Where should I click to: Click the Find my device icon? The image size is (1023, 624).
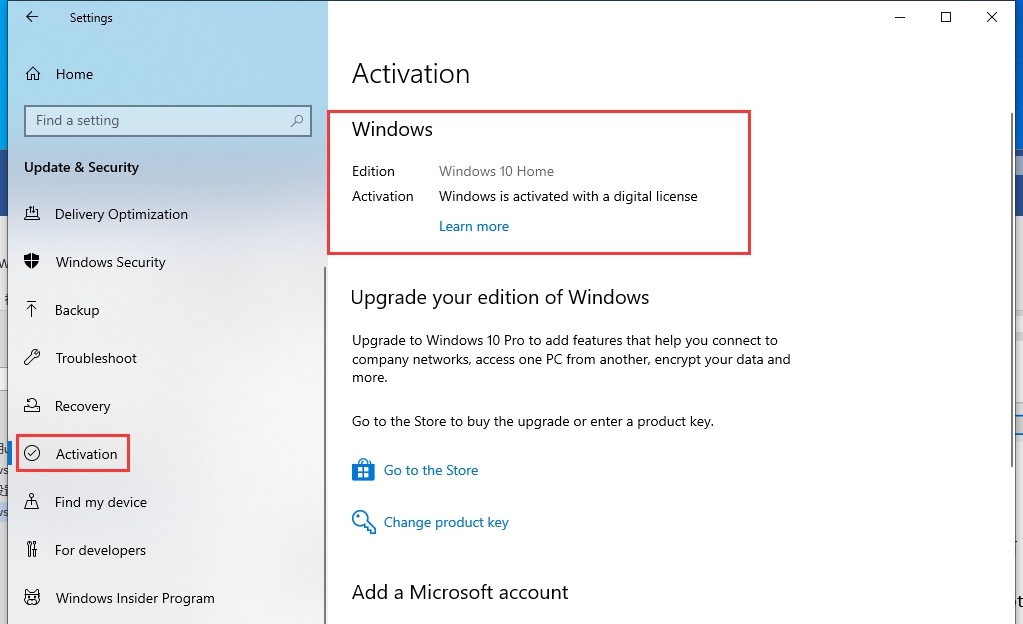[32, 502]
